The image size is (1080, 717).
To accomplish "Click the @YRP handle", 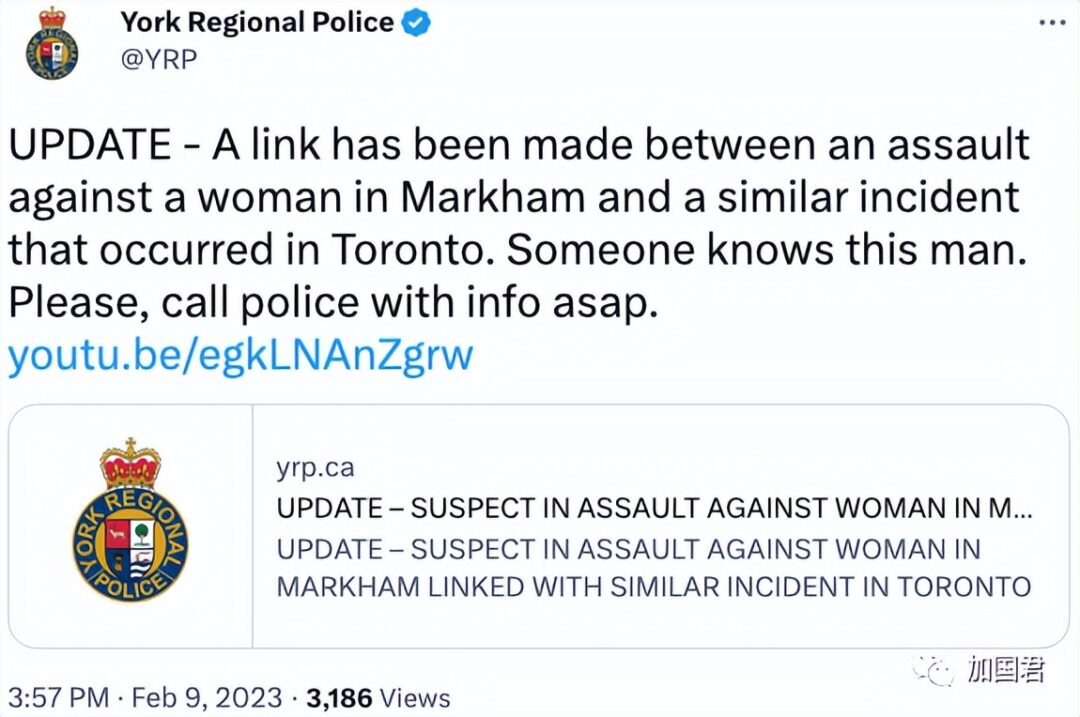I will point(159,59).
